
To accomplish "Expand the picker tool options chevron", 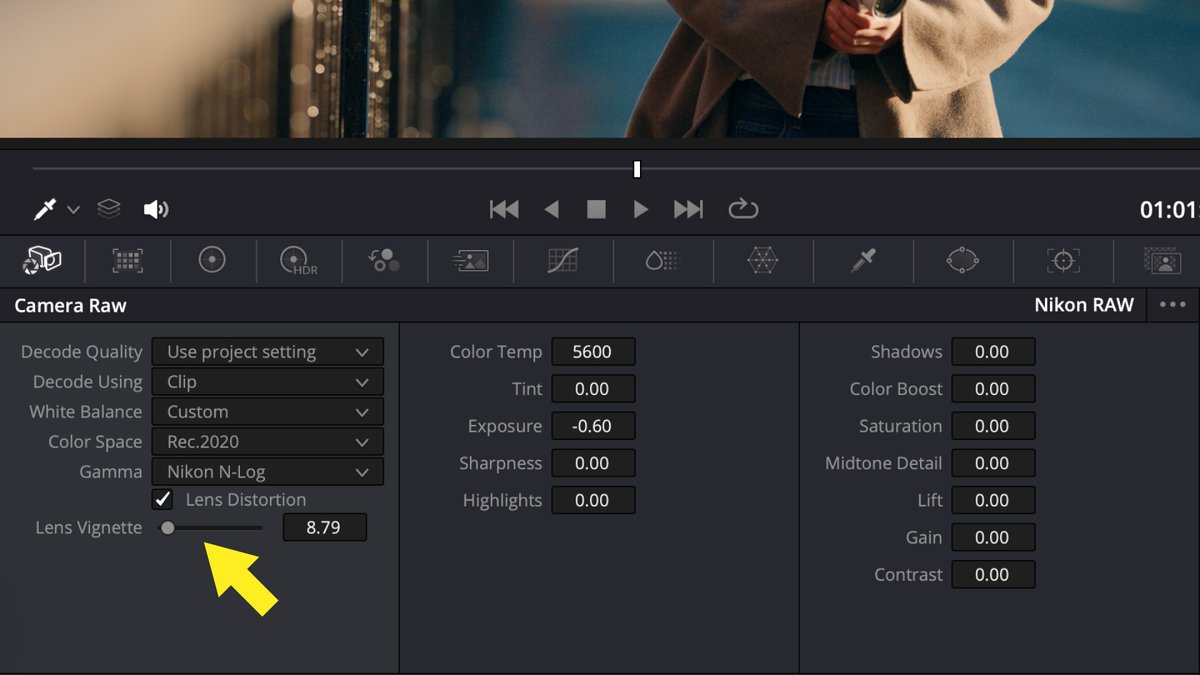I will (73, 209).
